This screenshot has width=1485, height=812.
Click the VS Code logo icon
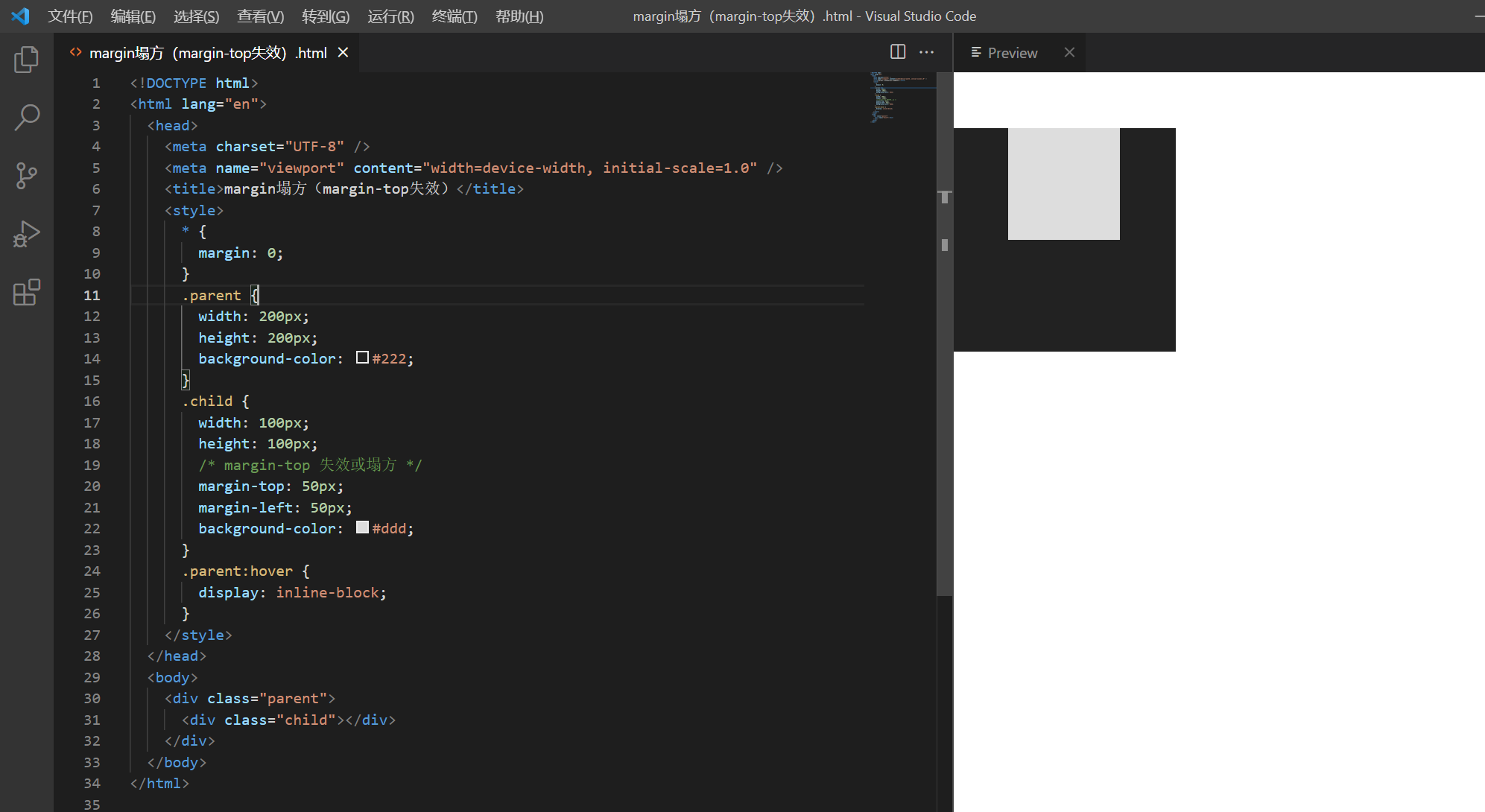pyautogui.click(x=20, y=16)
